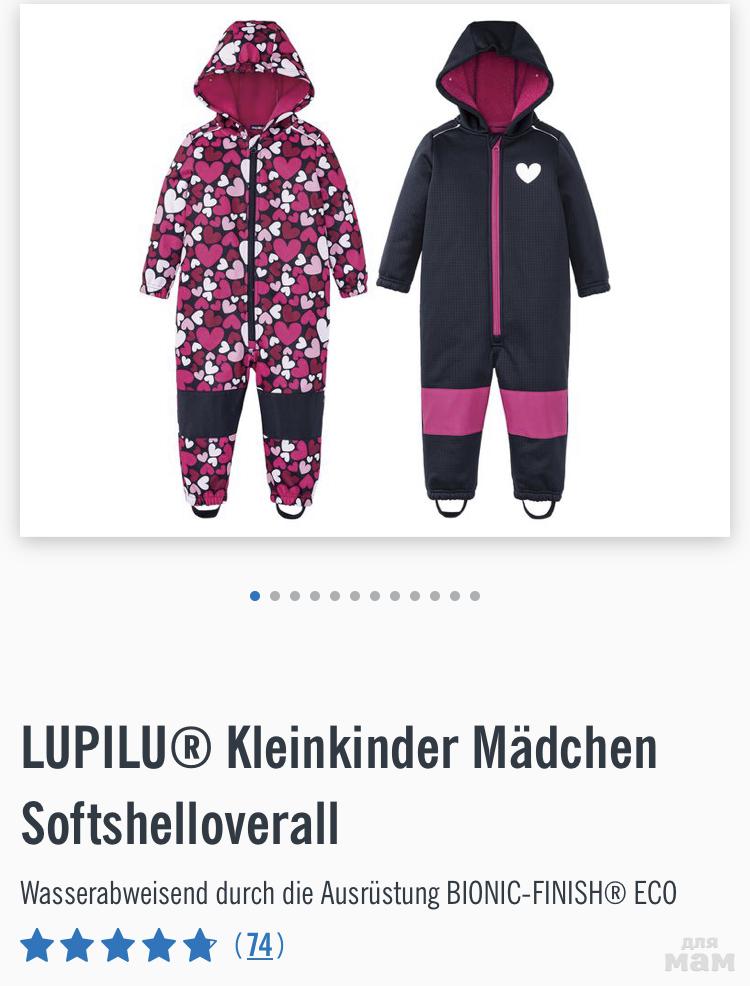Tap the heart-pattern overall product image
This screenshot has height=986, width=750.
pos(253,269)
